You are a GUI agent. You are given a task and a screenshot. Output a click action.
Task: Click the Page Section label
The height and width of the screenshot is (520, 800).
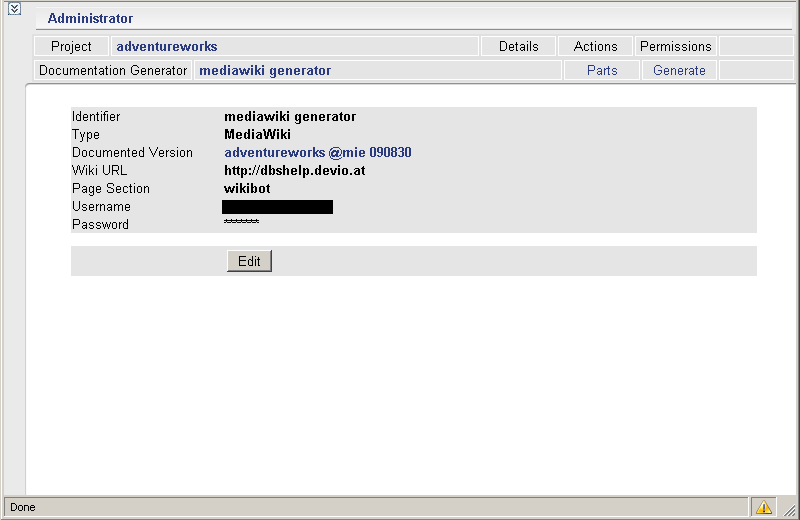point(111,188)
